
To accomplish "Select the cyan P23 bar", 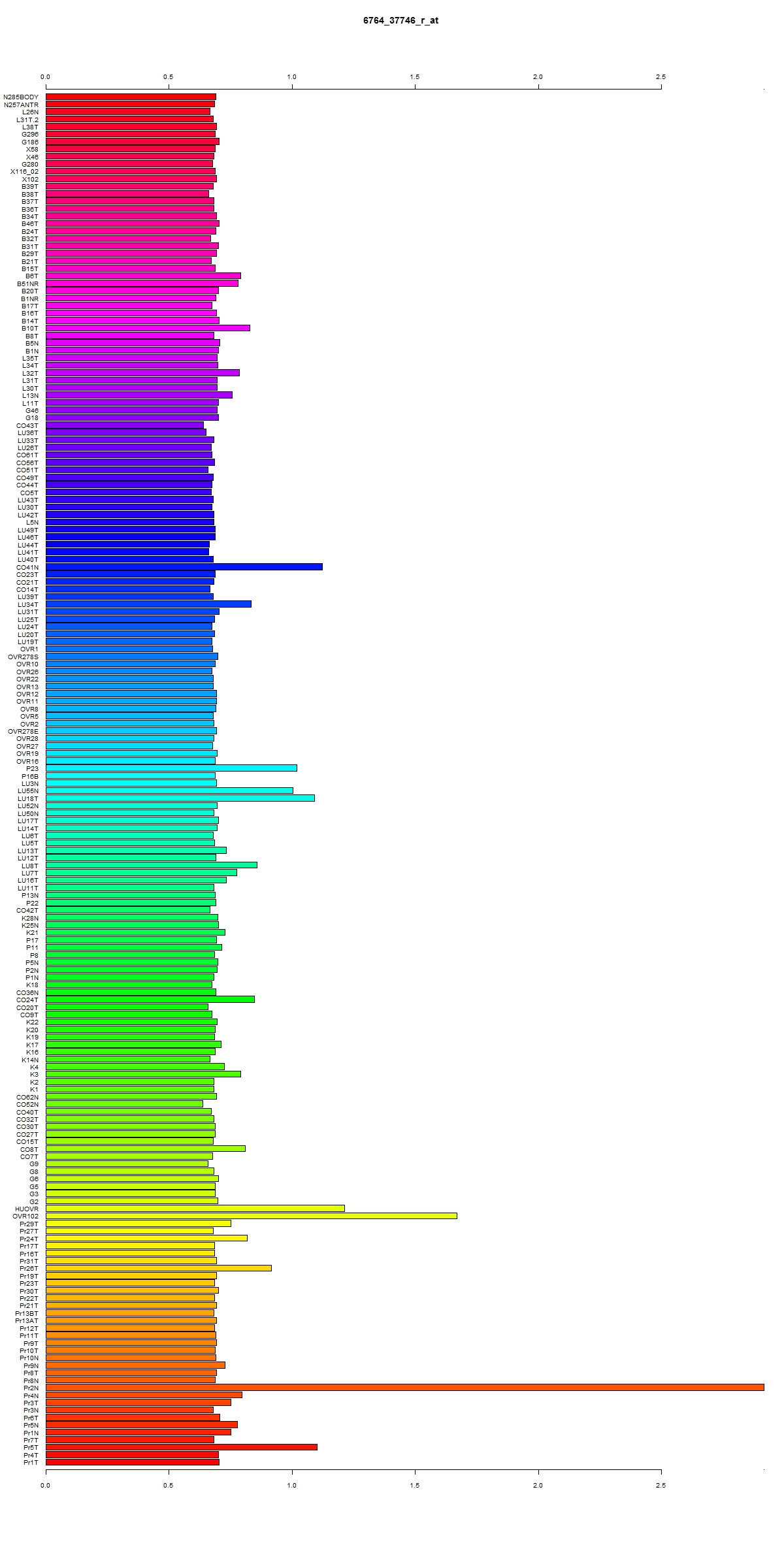I will 171,768.
